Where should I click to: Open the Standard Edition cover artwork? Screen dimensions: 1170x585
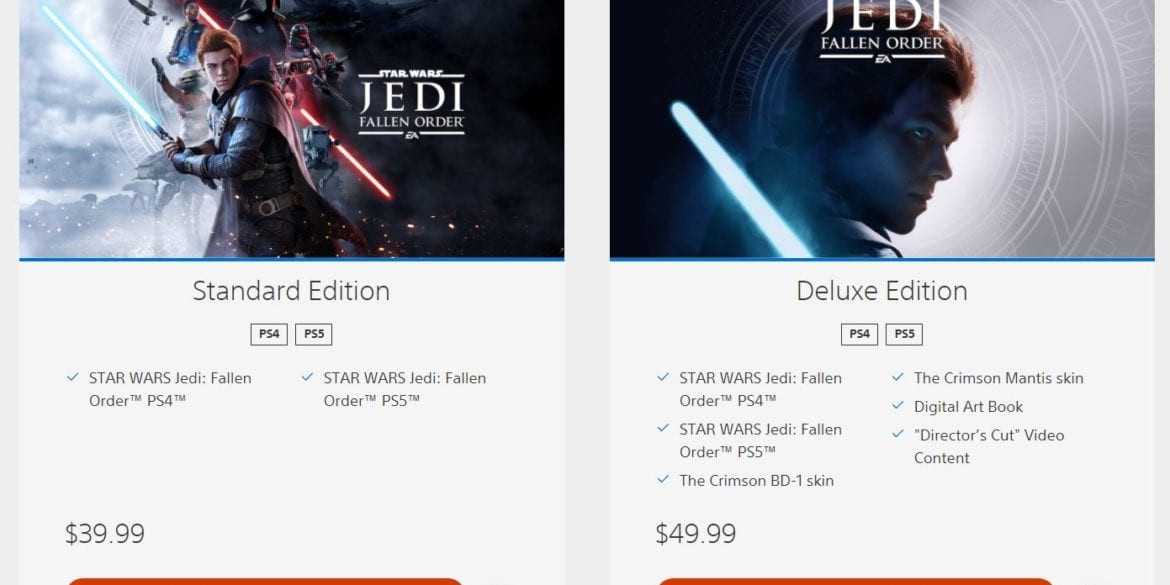pos(292,128)
